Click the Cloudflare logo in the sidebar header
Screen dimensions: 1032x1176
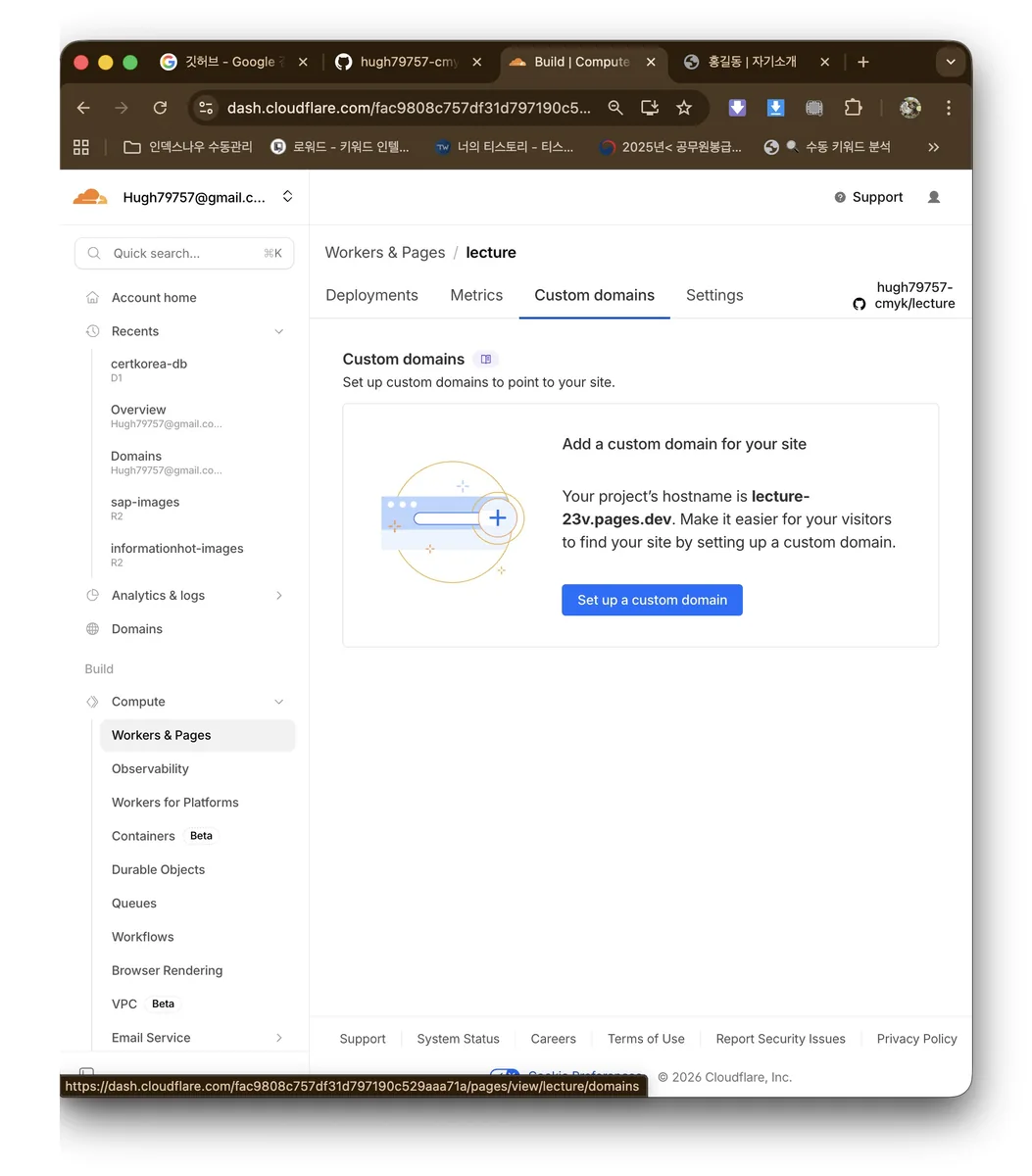[90, 197]
